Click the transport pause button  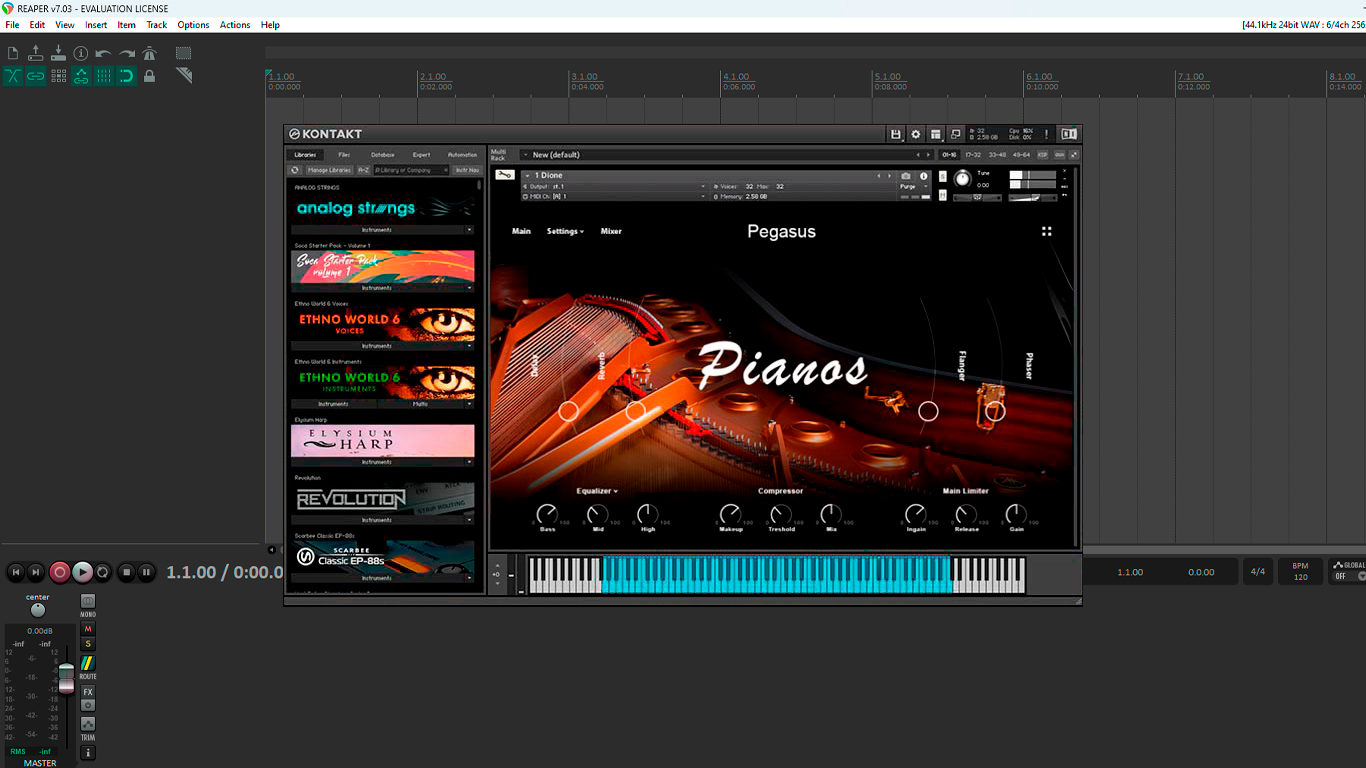coord(146,572)
